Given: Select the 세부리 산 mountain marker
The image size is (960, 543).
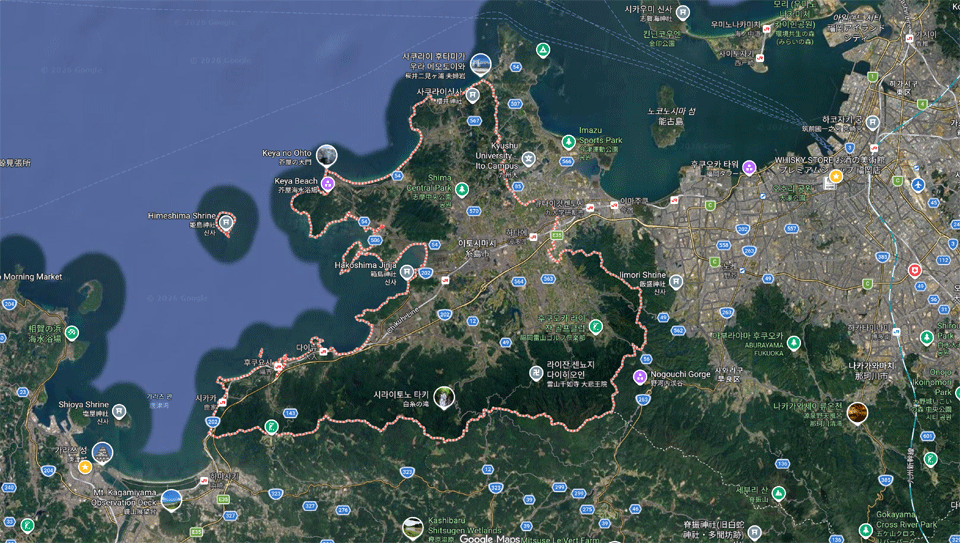Looking at the screenshot, I should tap(779, 493).
